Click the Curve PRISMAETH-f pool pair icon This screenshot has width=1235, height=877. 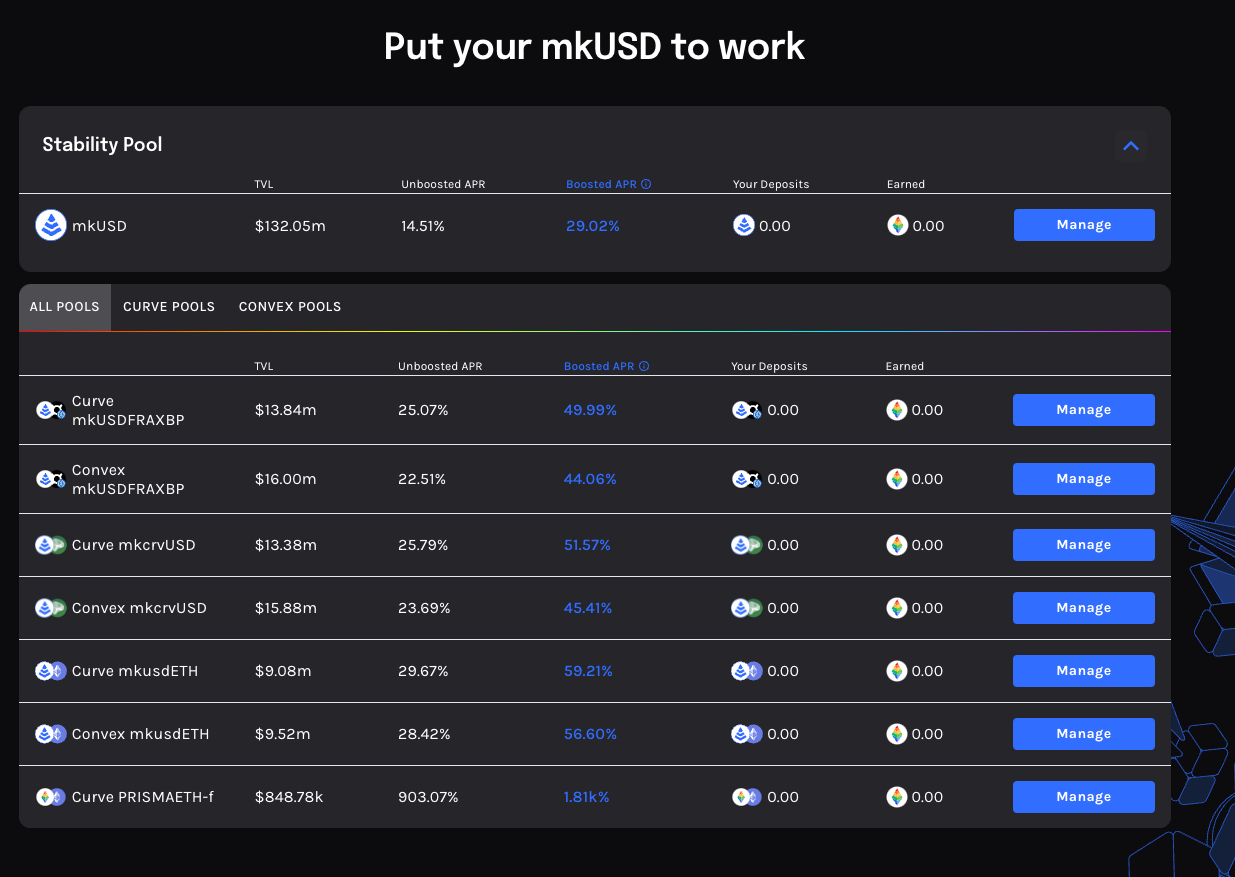click(51, 797)
